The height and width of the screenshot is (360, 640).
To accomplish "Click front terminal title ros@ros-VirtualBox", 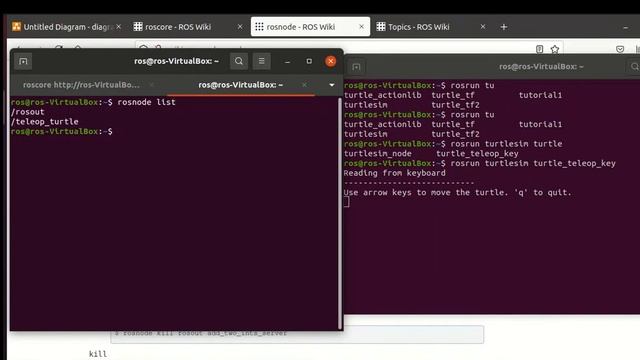I will [176, 61].
